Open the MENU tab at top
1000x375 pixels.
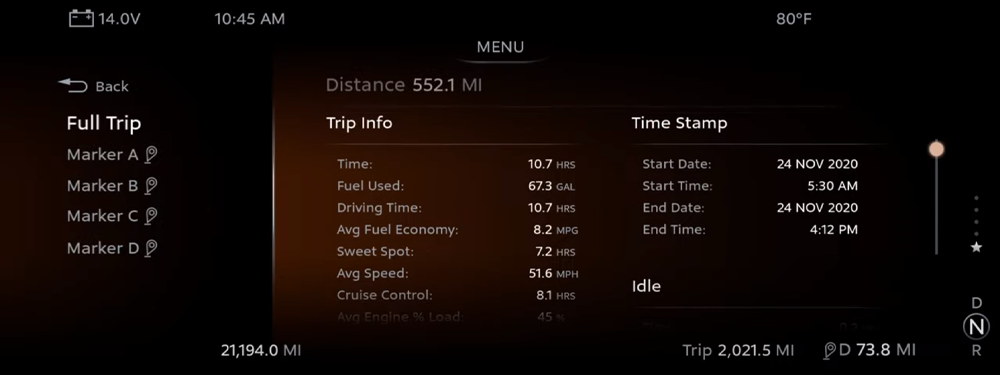pos(501,47)
